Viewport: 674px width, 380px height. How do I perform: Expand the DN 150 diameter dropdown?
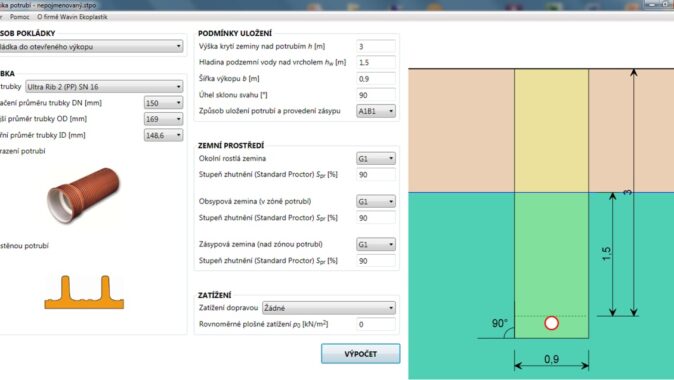click(x=163, y=103)
